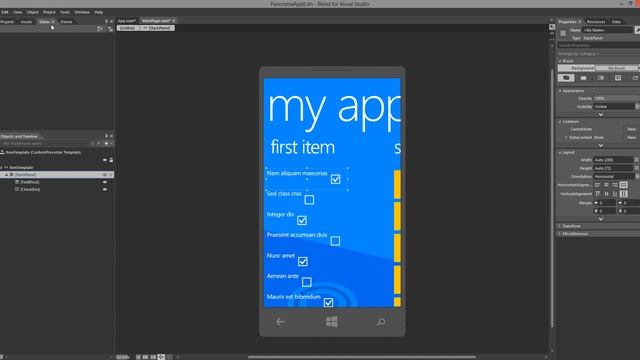
Task: Set Height to Auto icon
Action: point(636,168)
